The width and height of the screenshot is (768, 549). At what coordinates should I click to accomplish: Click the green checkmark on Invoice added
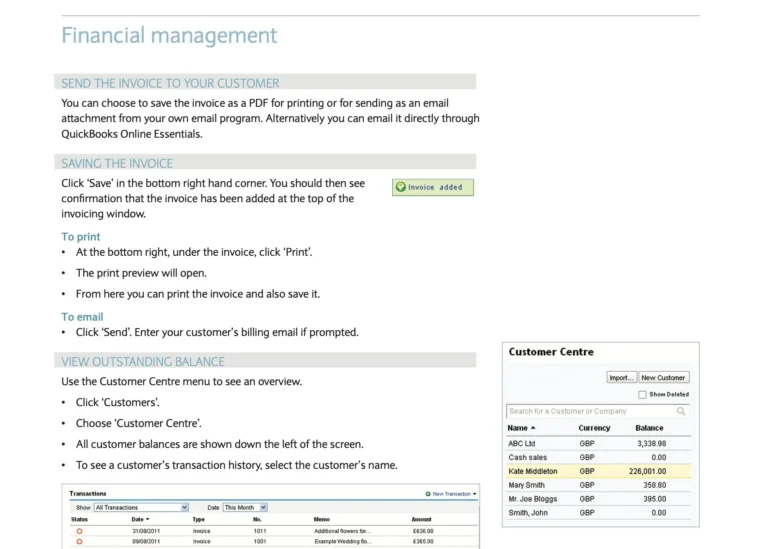click(401, 187)
